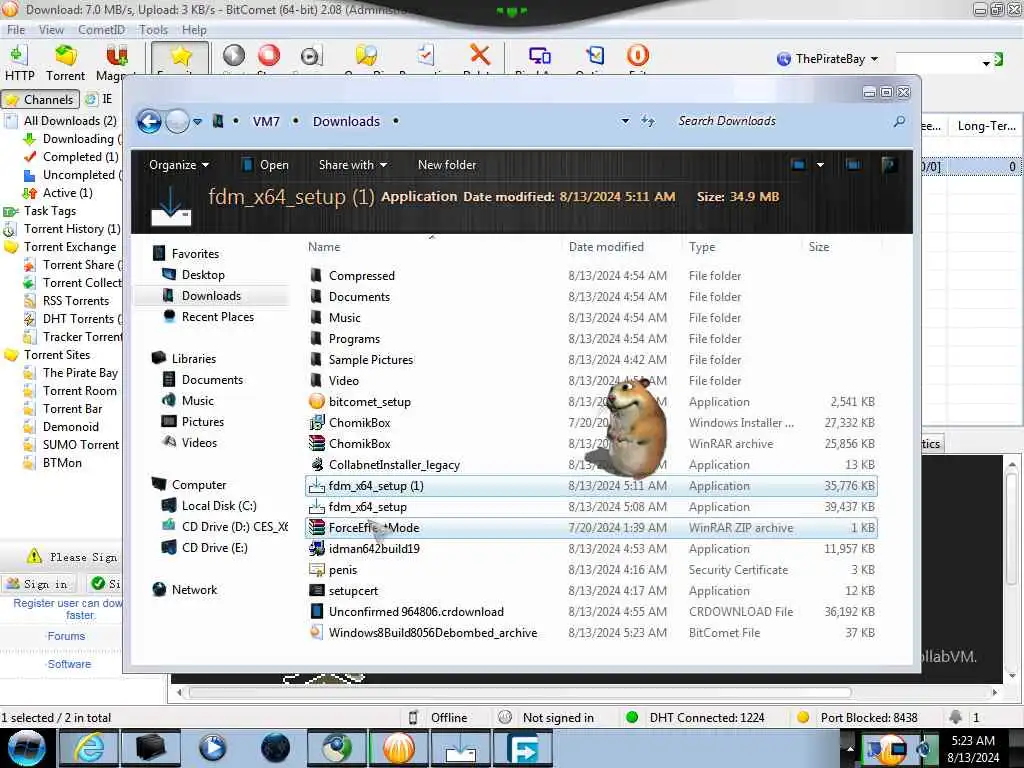
Task: Click the Sign in button in BitComet
Action: tap(39, 584)
